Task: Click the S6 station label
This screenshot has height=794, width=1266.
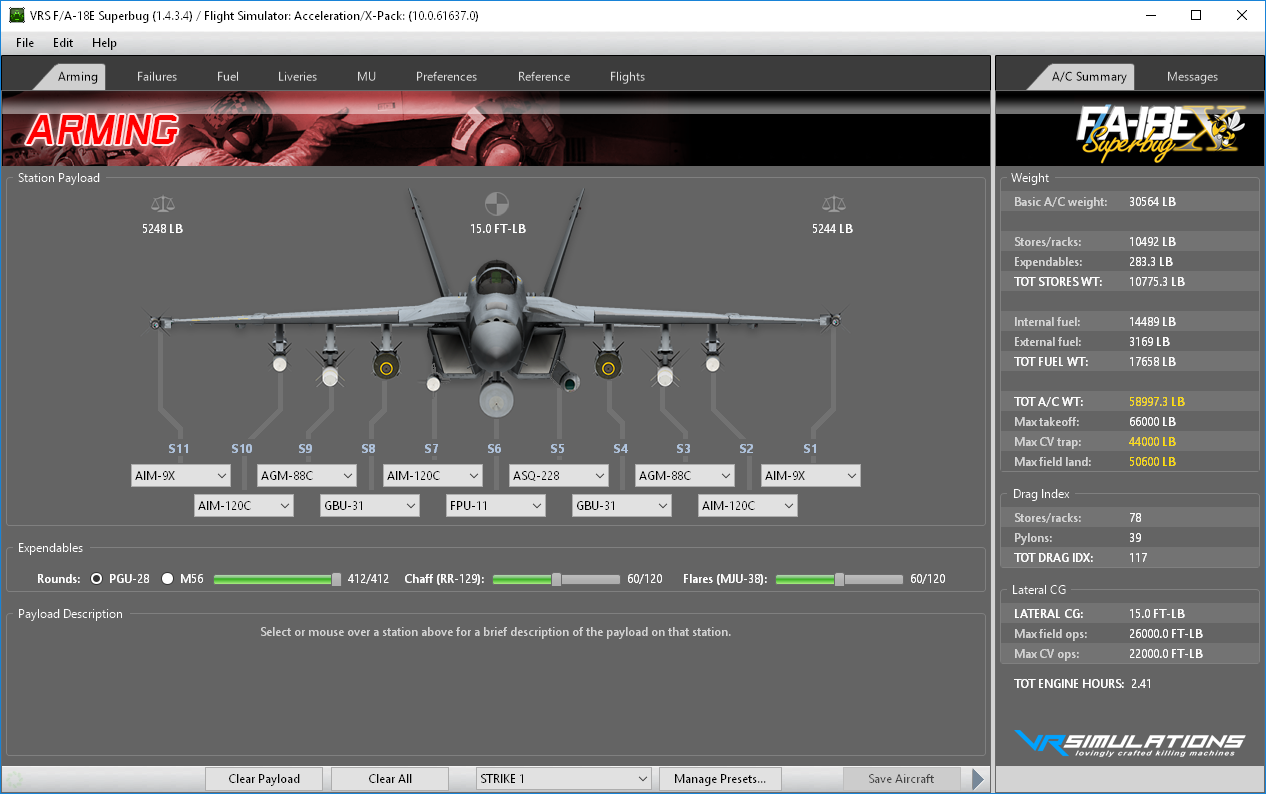Action: click(x=494, y=449)
